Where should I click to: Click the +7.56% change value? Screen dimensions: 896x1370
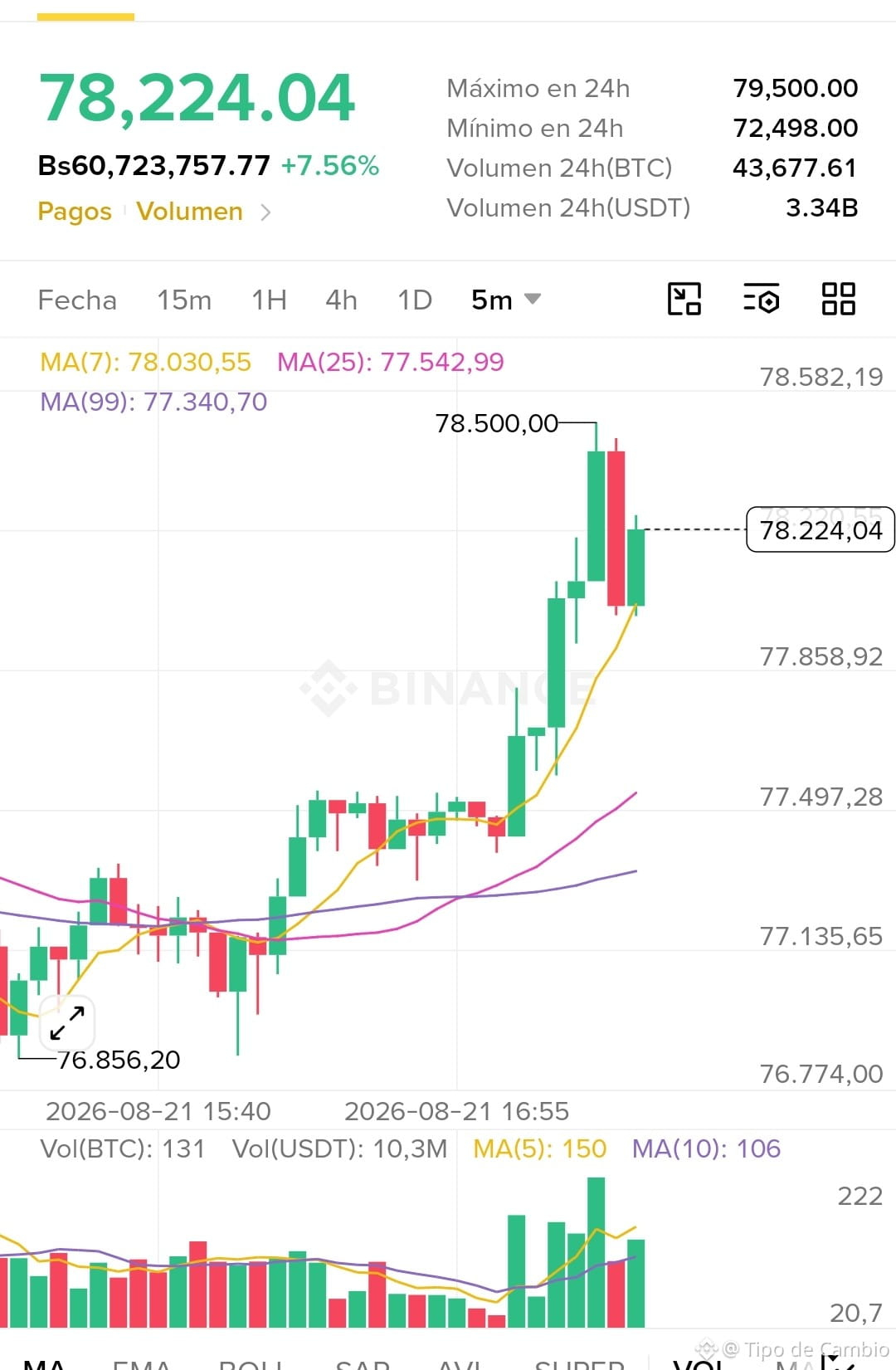click(330, 166)
